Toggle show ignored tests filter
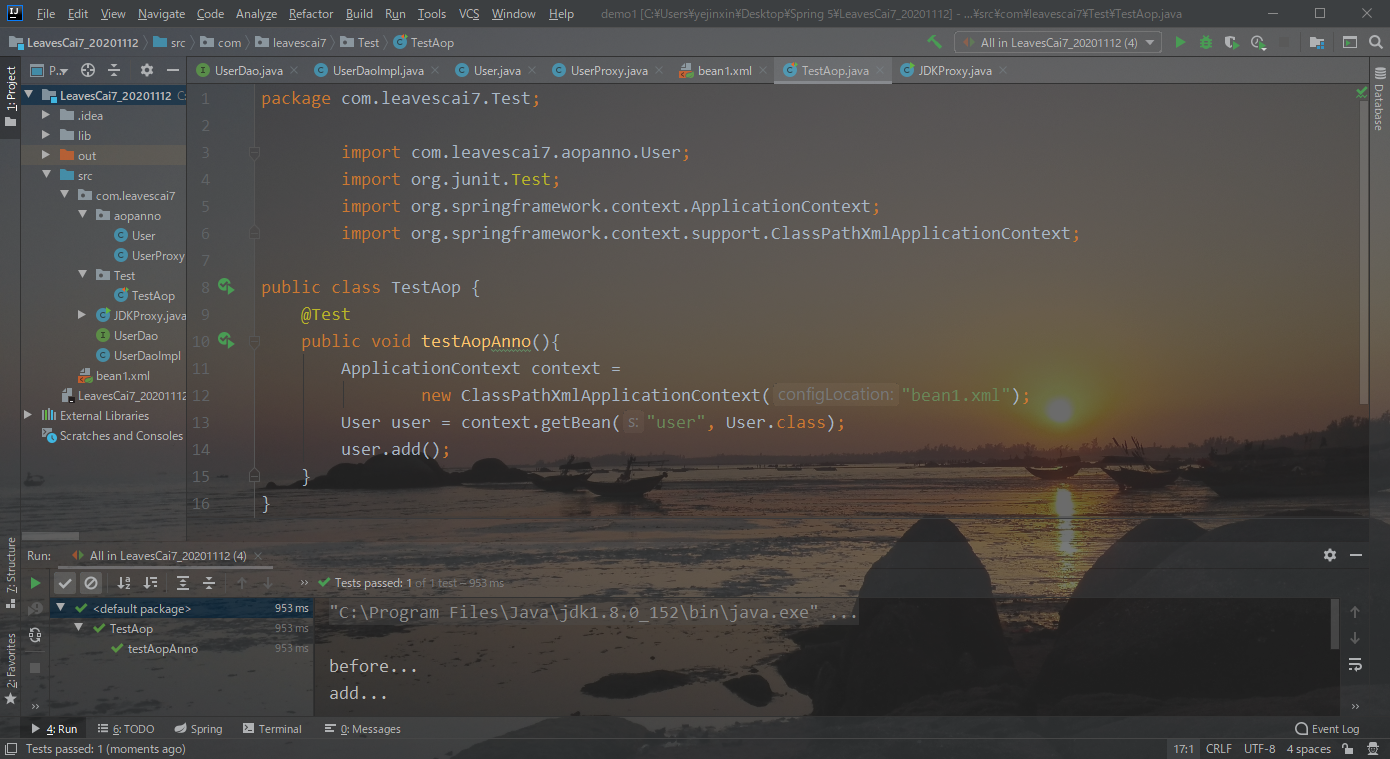The image size is (1390, 759). pos(90,582)
